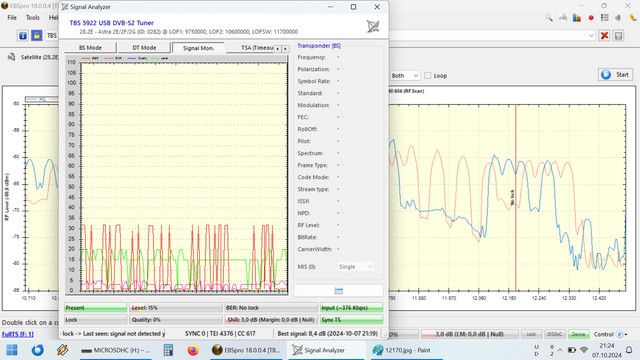This screenshot has width=640, height=360.
Task: Click the Signal Analyzer taskbar button
Action: coord(326,350)
